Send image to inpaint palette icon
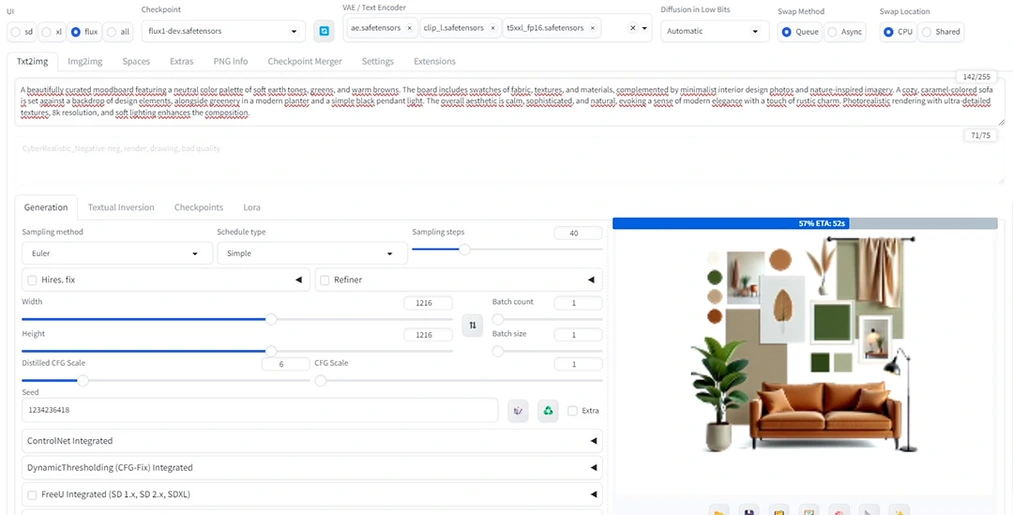Viewport: 1013px width, 515px height. click(839, 511)
